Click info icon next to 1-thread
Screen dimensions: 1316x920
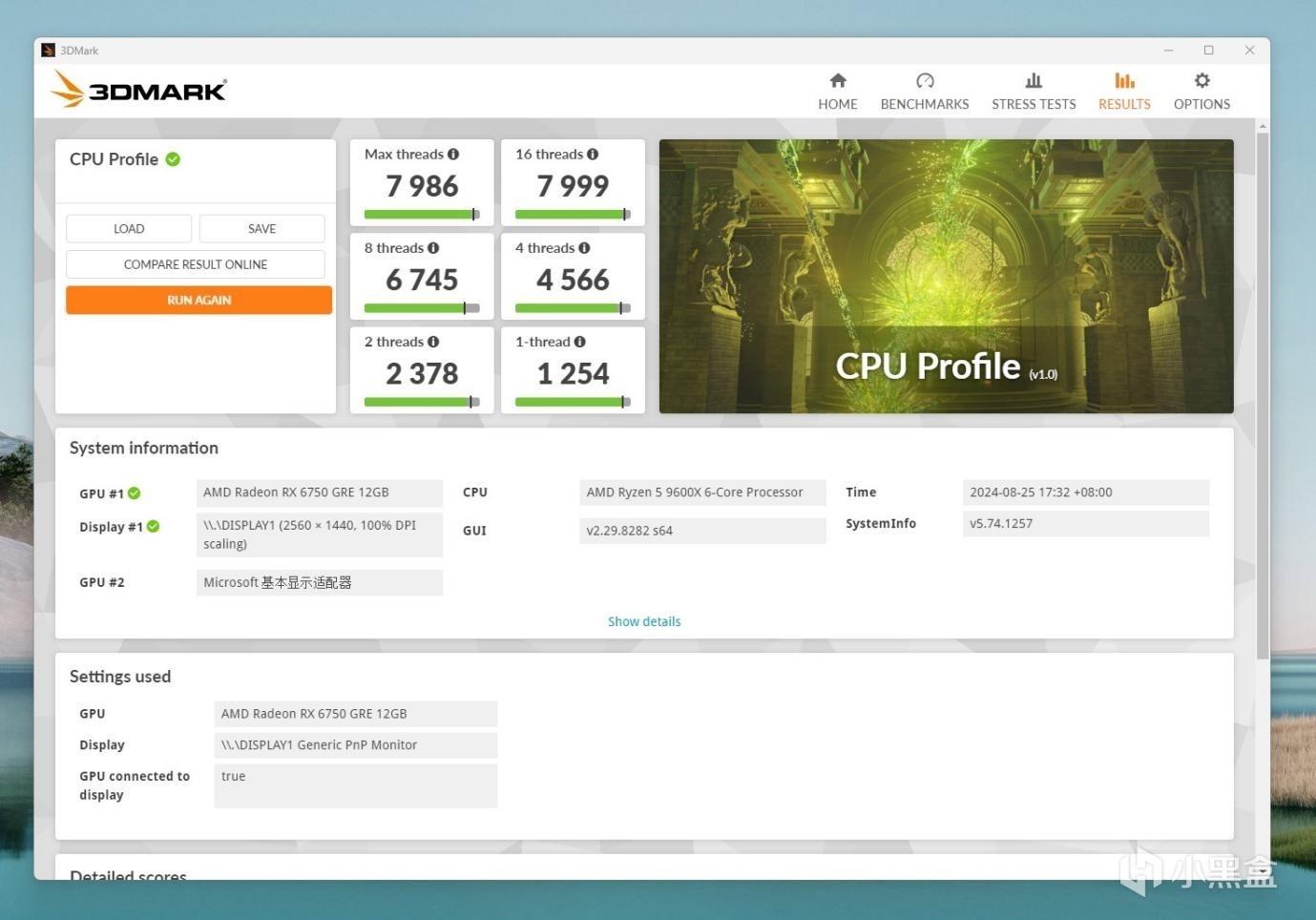[x=580, y=342]
